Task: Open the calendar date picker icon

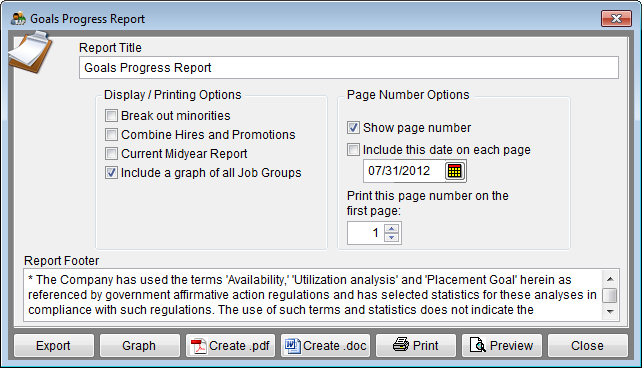Action: tap(454, 171)
